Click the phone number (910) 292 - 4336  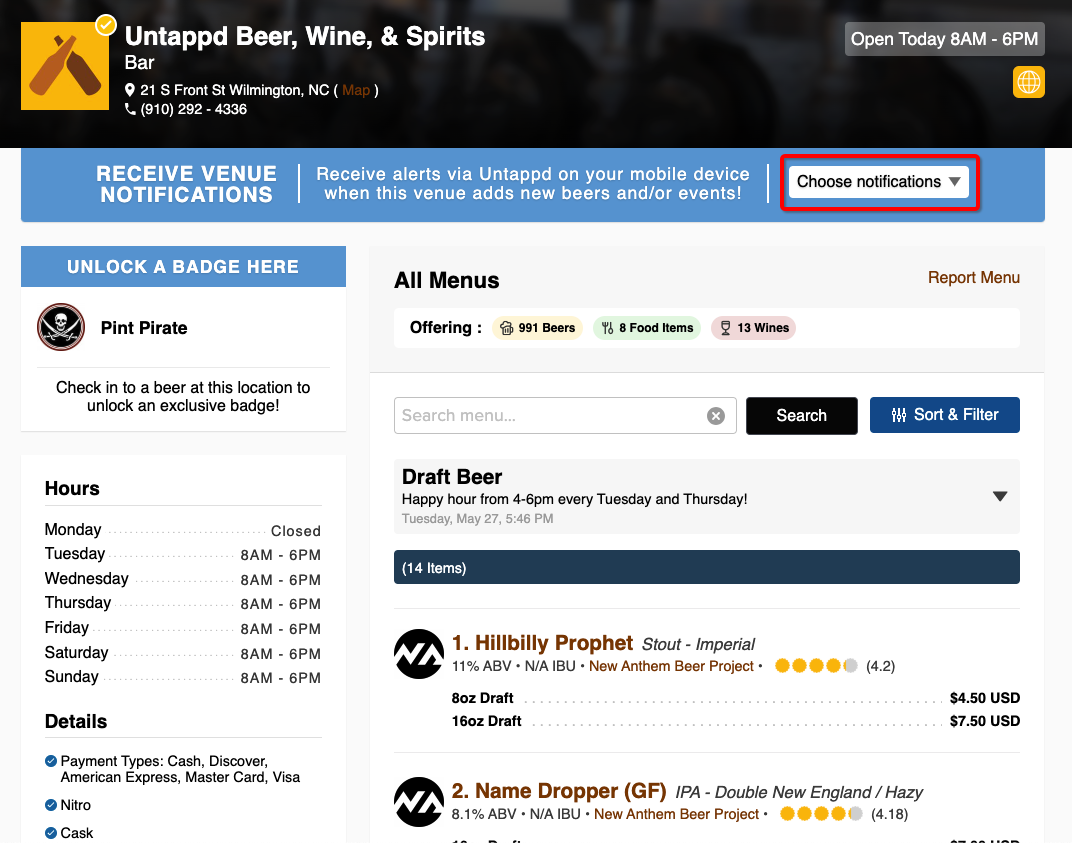point(193,109)
